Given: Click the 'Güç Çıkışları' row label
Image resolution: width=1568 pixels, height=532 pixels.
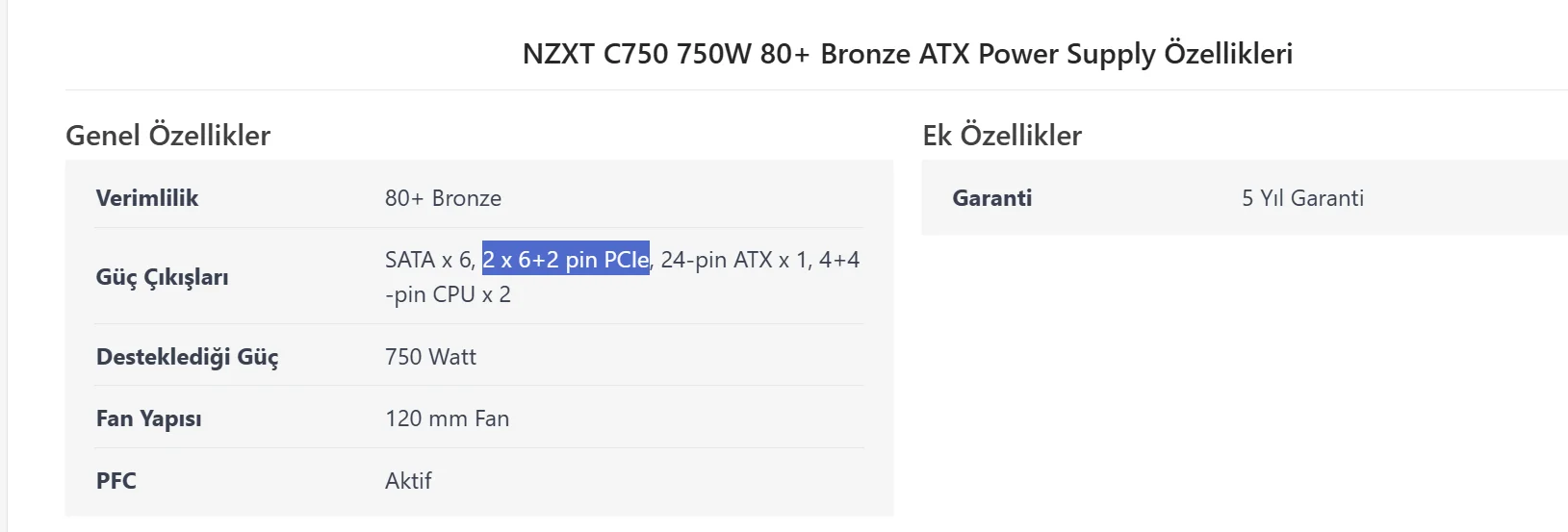Looking at the screenshot, I should pyautogui.click(x=162, y=277).
